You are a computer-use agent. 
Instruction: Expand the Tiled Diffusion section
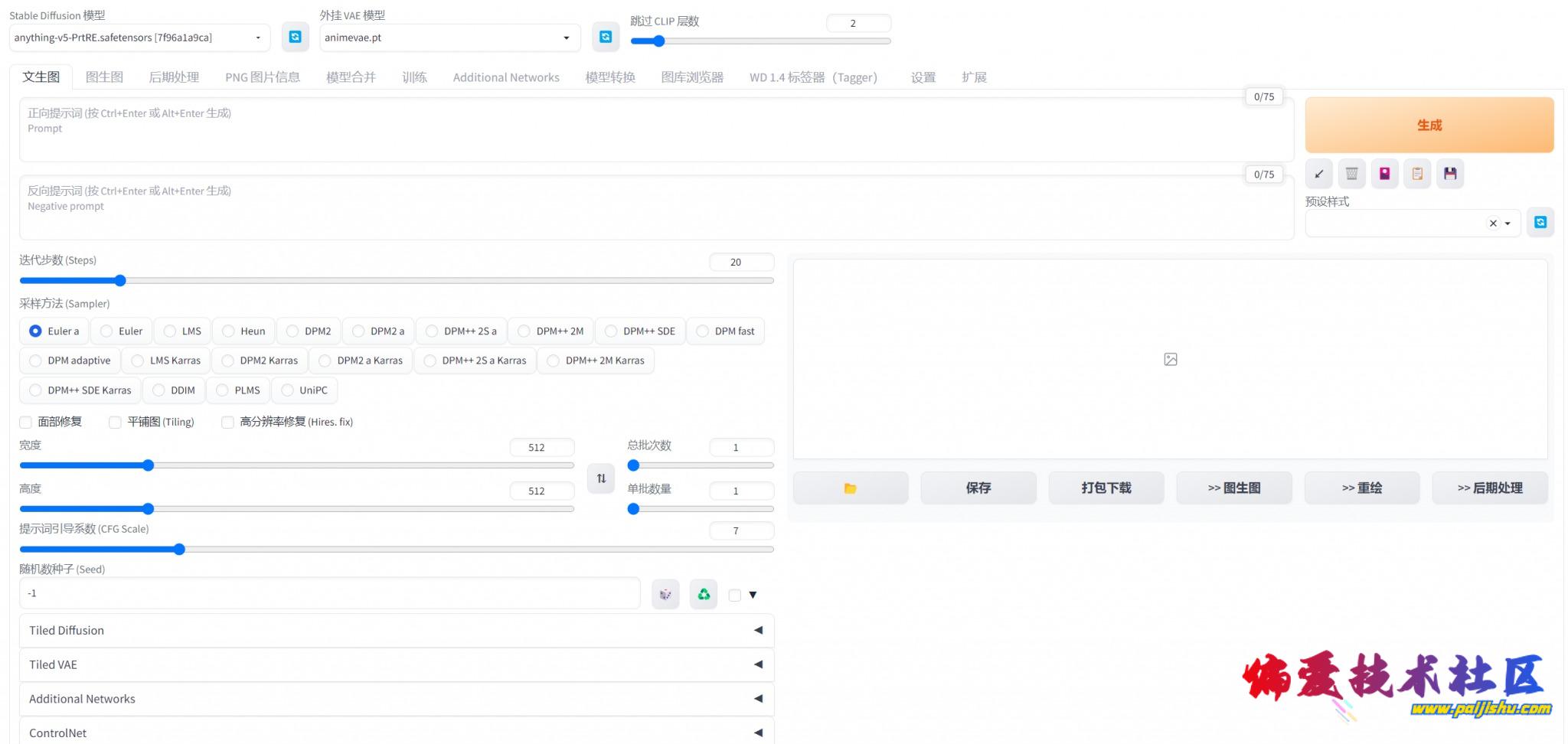pos(397,631)
